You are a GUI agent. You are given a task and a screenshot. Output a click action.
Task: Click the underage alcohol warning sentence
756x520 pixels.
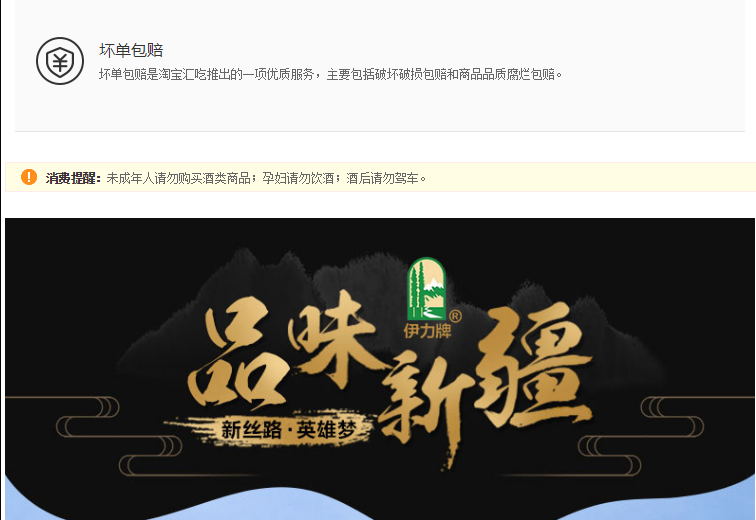coord(266,178)
